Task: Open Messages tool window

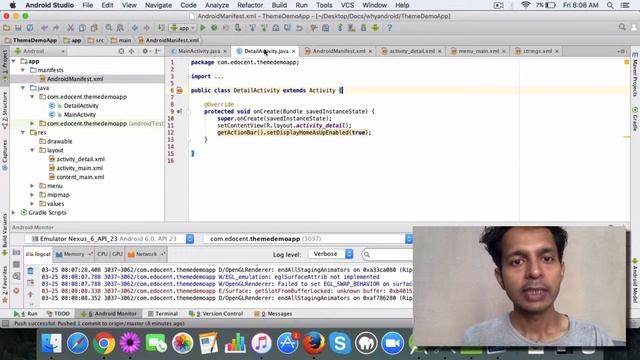Action: [273, 313]
